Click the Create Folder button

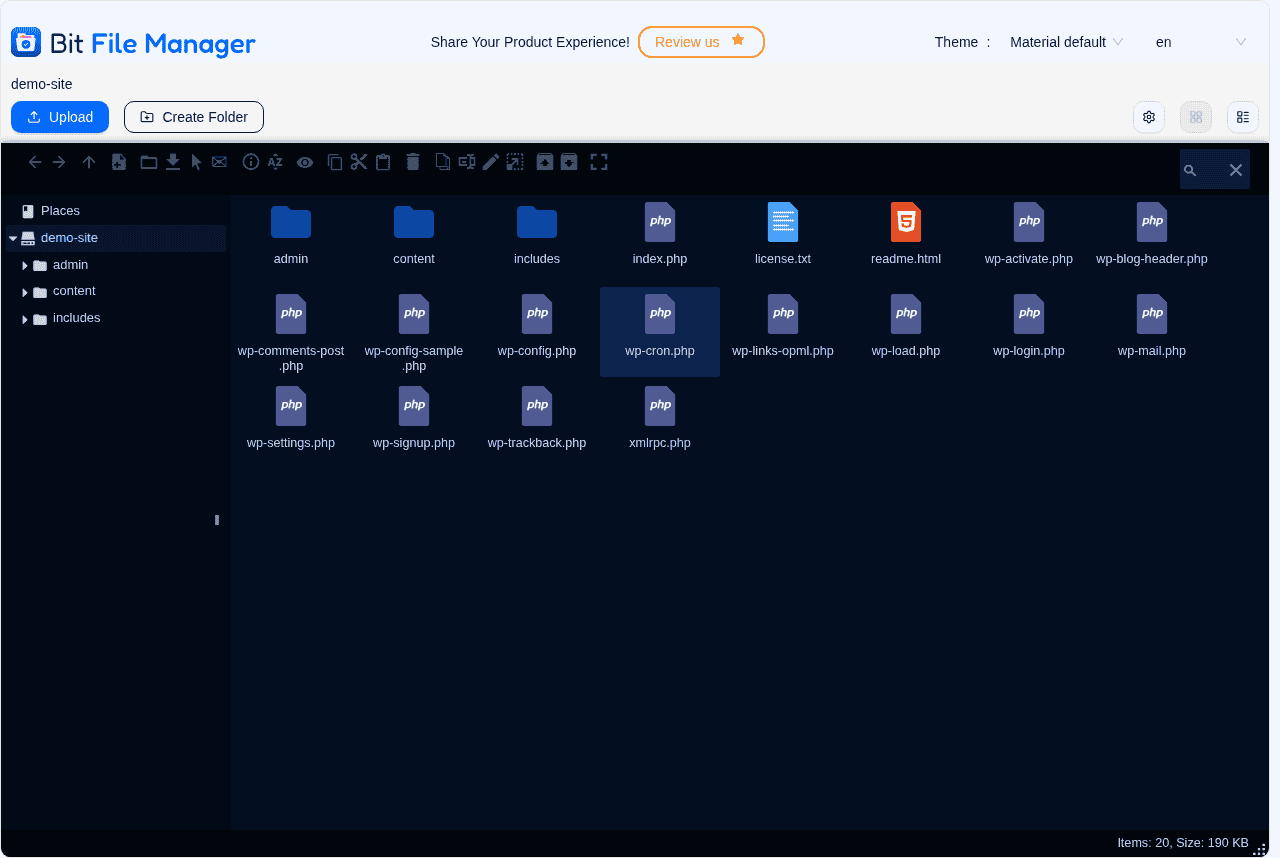(194, 117)
